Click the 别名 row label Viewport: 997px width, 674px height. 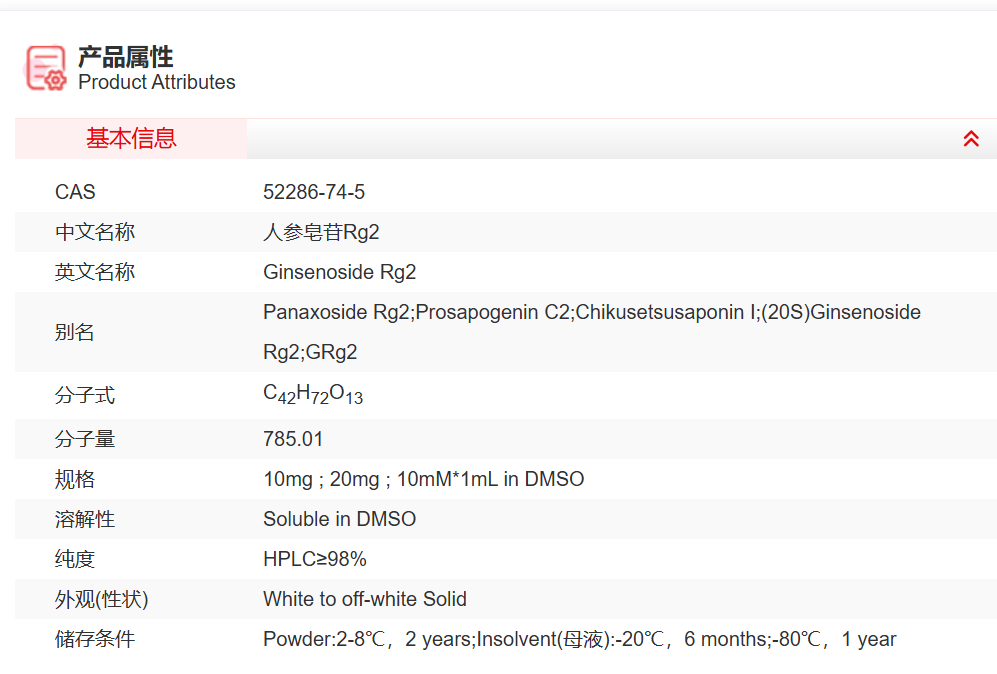[x=75, y=332]
